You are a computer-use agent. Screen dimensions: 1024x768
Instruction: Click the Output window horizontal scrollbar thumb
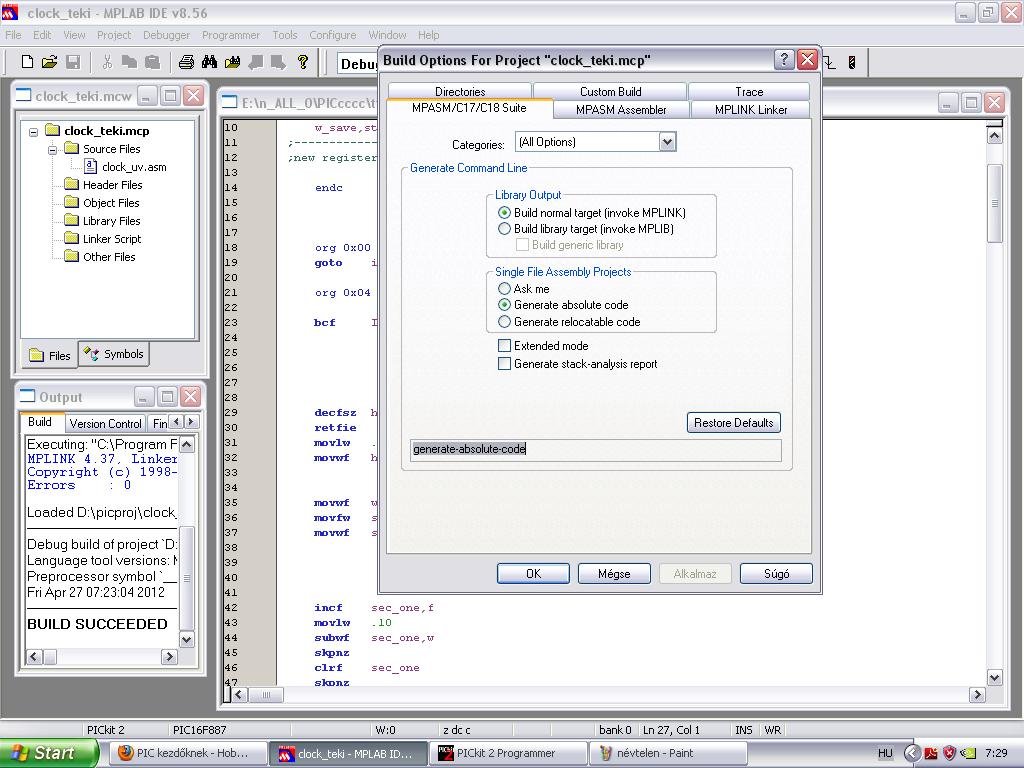click(50, 656)
